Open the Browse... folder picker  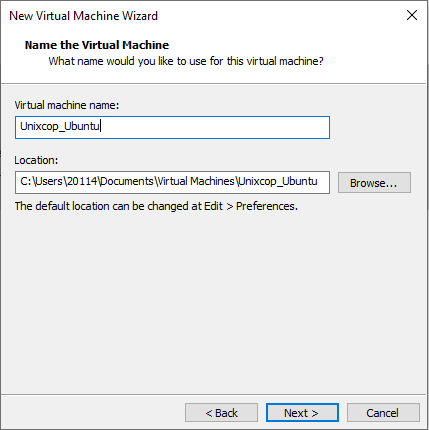pos(374,183)
